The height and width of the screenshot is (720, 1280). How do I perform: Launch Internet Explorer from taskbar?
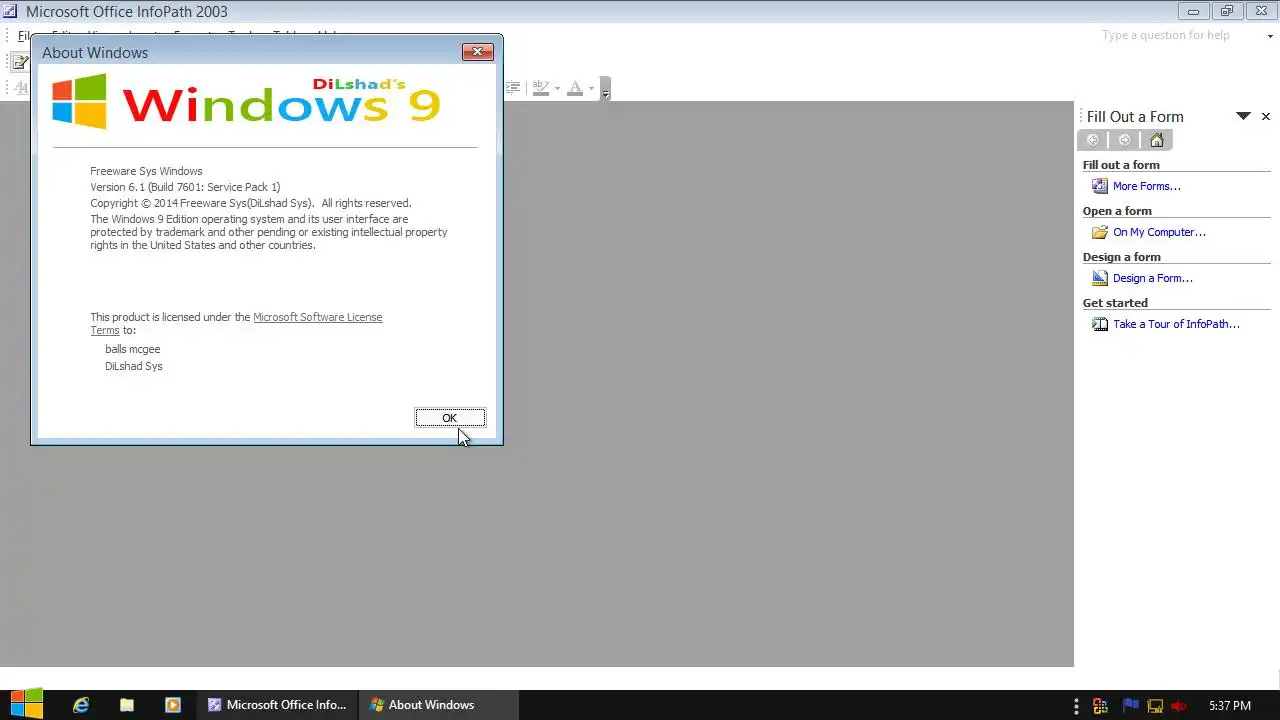[x=81, y=705]
